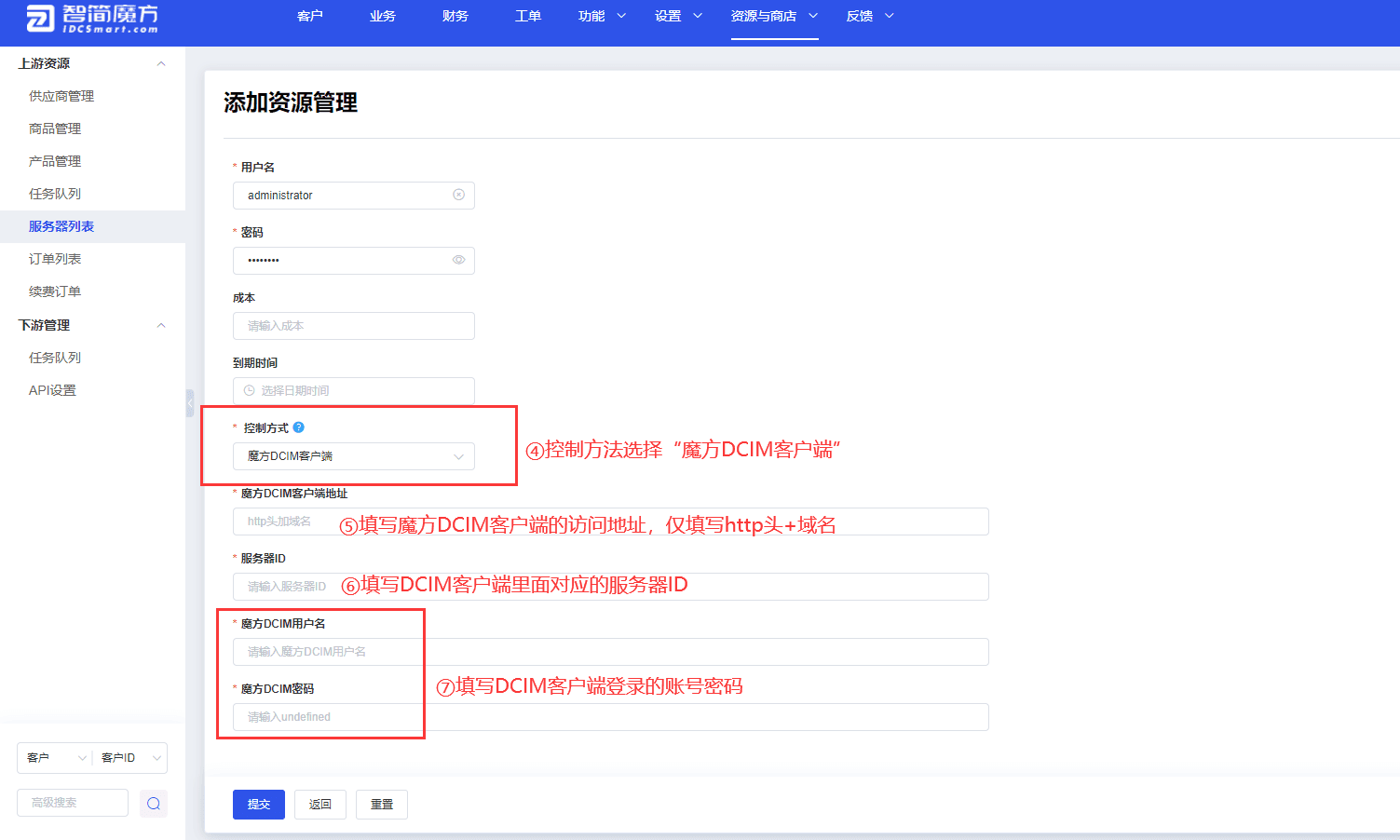The image size is (1400, 840).
Task: Focus the 密码 input field
Action: click(x=354, y=261)
